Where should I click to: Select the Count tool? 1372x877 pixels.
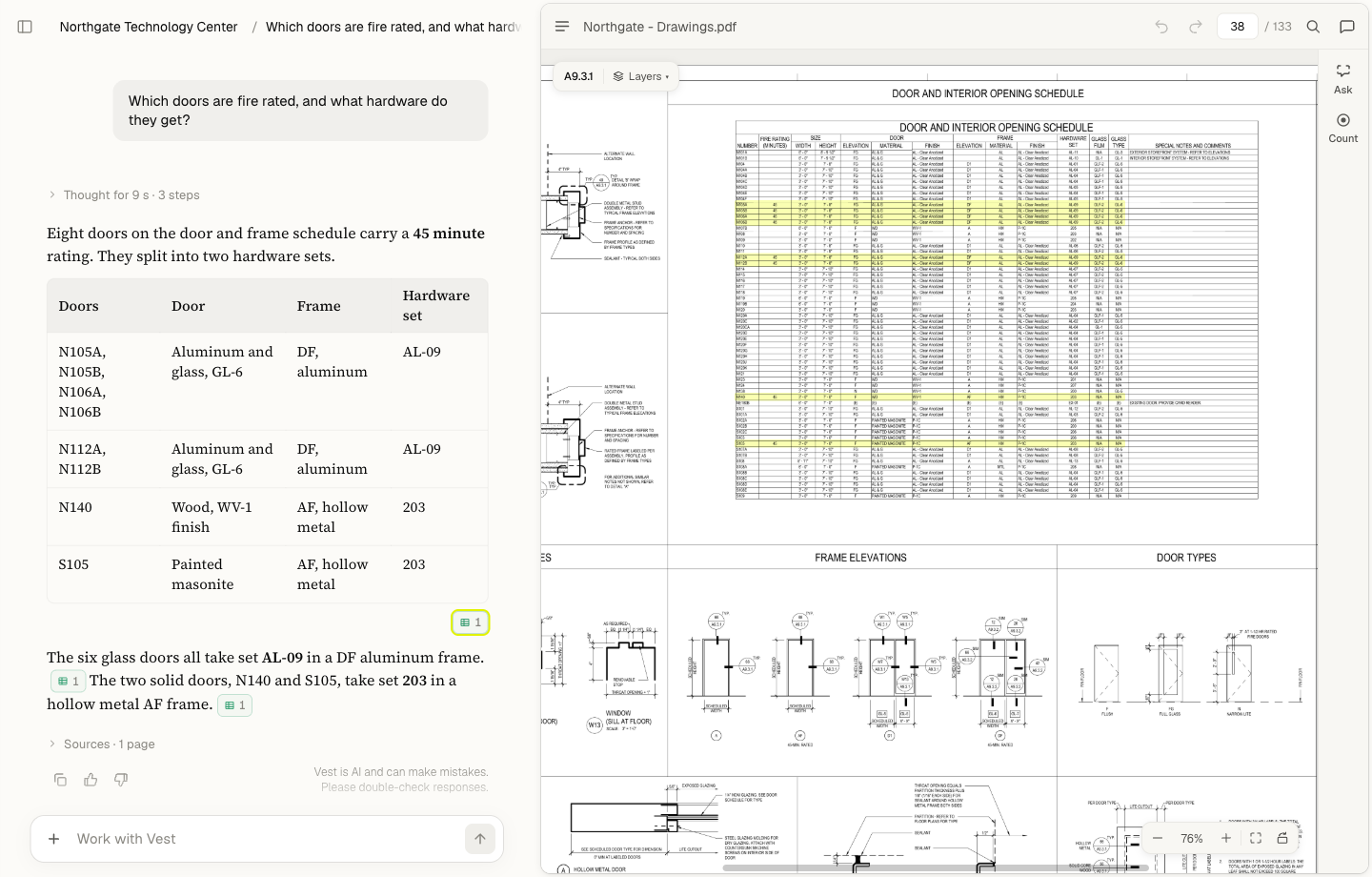click(1343, 128)
